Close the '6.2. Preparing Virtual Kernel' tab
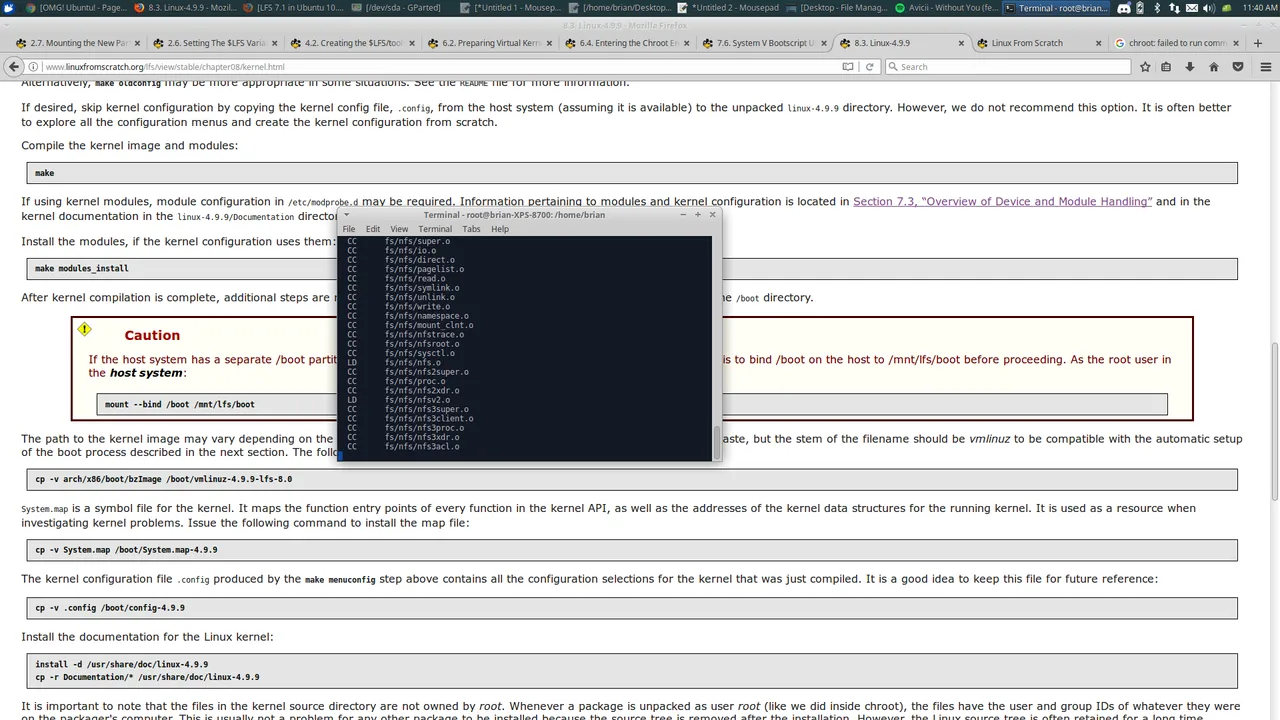 [x=549, y=43]
